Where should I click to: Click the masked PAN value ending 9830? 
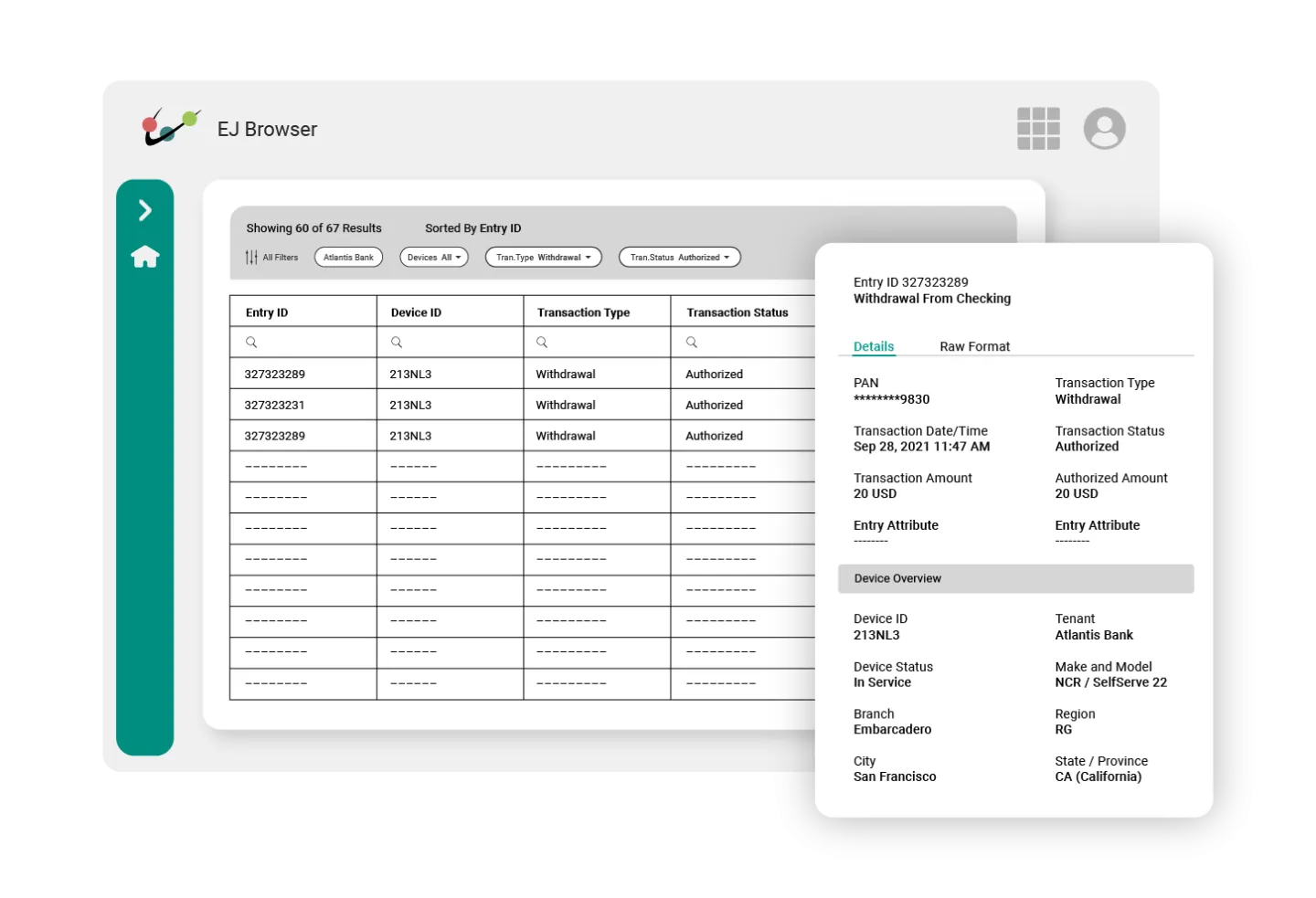(891, 399)
